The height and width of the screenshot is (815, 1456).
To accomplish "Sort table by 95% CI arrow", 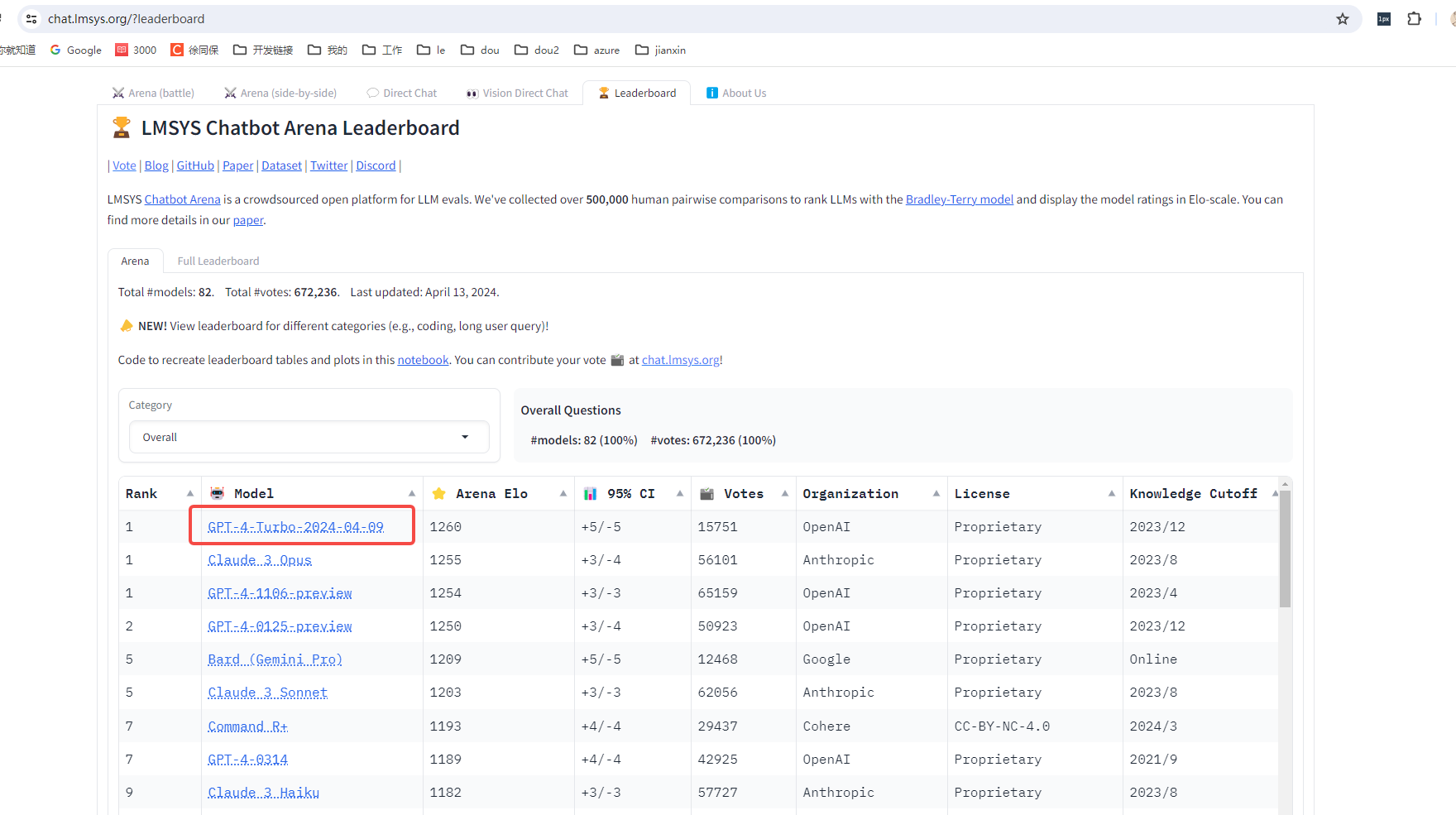I will pos(680,494).
